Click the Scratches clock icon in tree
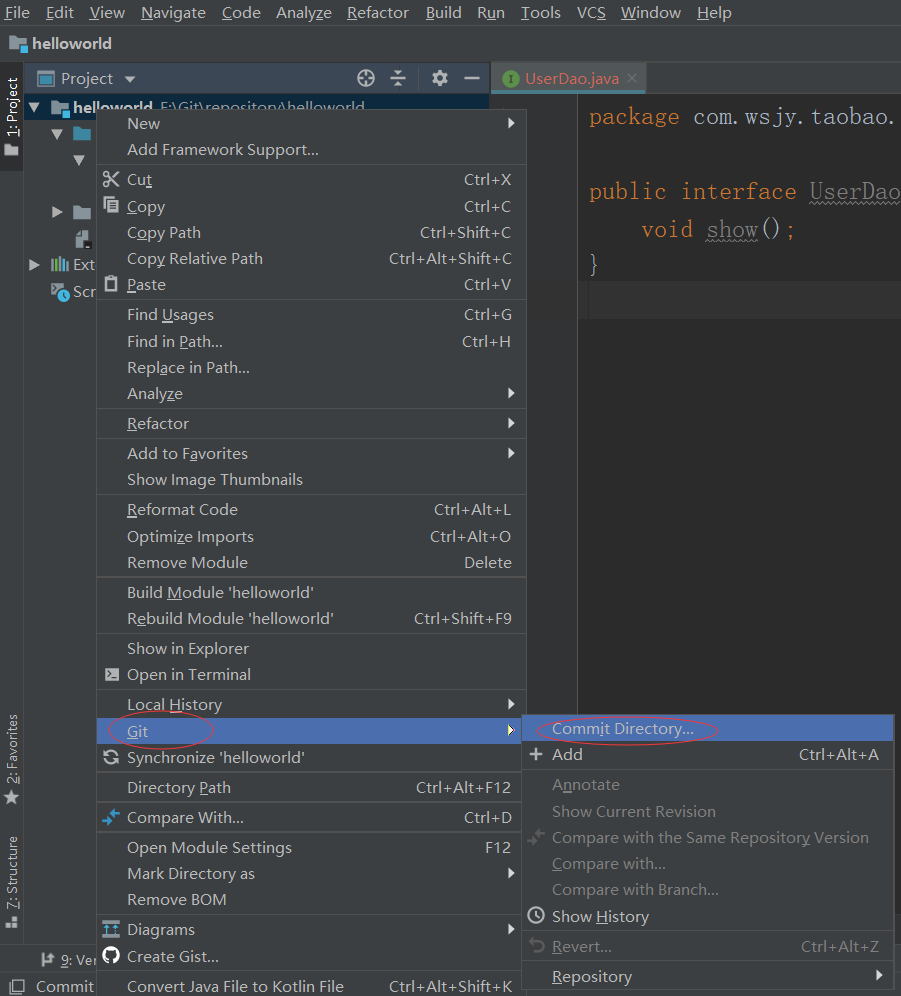 60,292
